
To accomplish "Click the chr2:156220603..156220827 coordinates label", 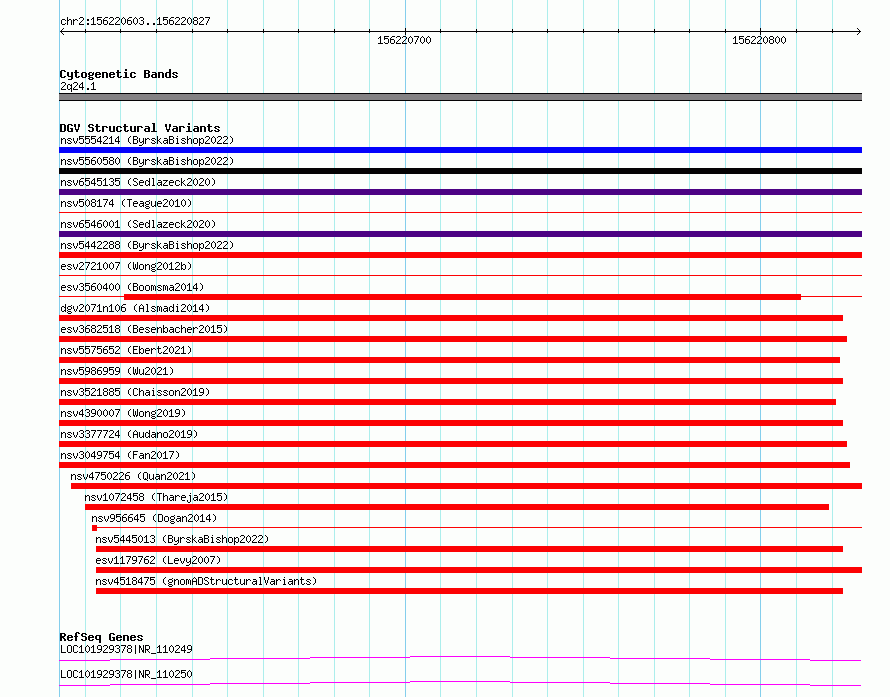I will click(x=135, y=22).
